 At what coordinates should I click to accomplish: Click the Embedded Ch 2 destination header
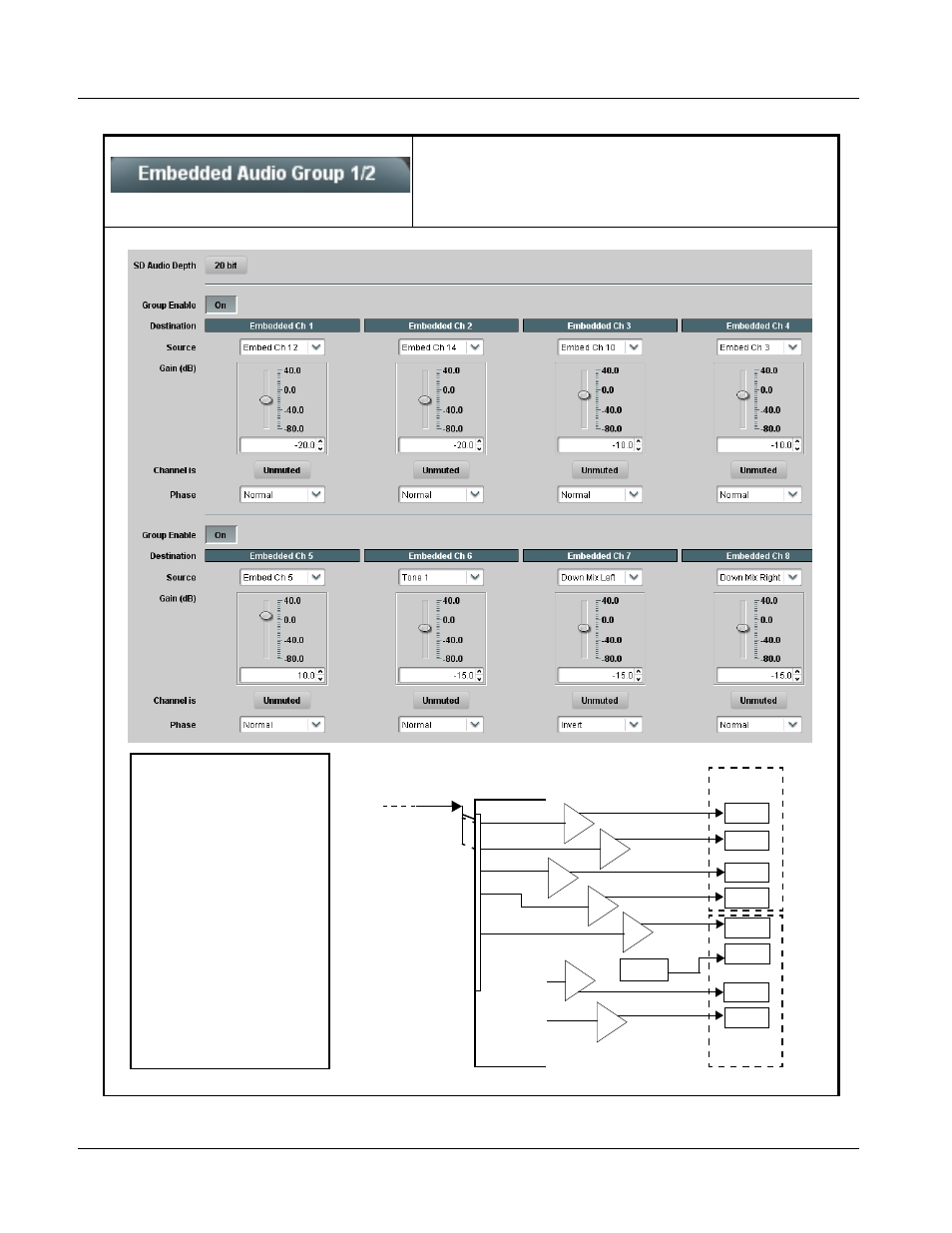(441, 325)
